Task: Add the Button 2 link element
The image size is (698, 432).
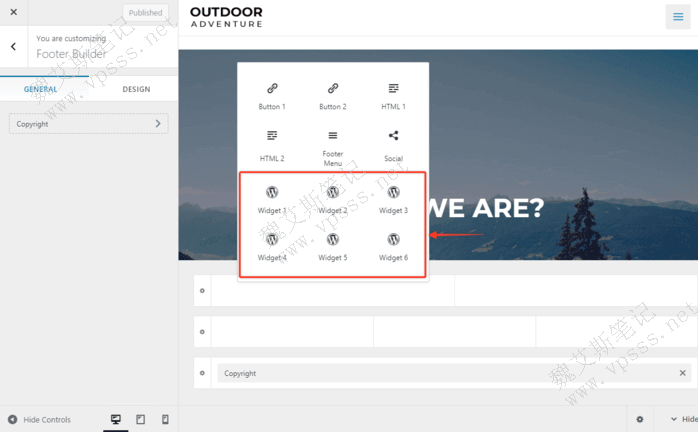Action: pyautogui.click(x=333, y=96)
